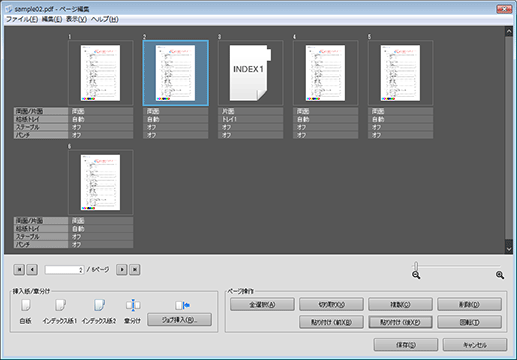Jump to last page button
This screenshot has width=517, height=360.
[x=135, y=269]
